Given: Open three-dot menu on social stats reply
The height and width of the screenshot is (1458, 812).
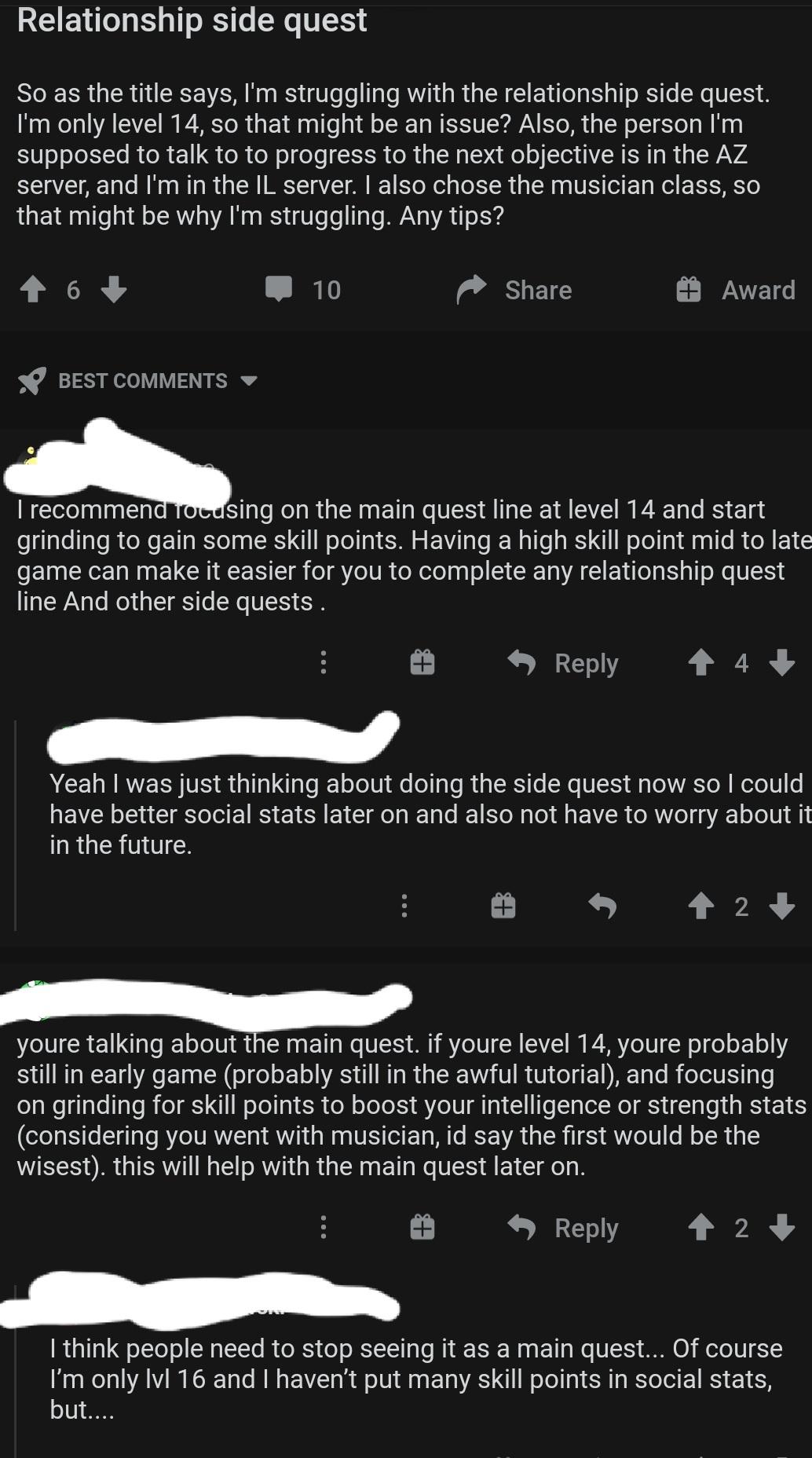Looking at the screenshot, I should coord(404,907).
